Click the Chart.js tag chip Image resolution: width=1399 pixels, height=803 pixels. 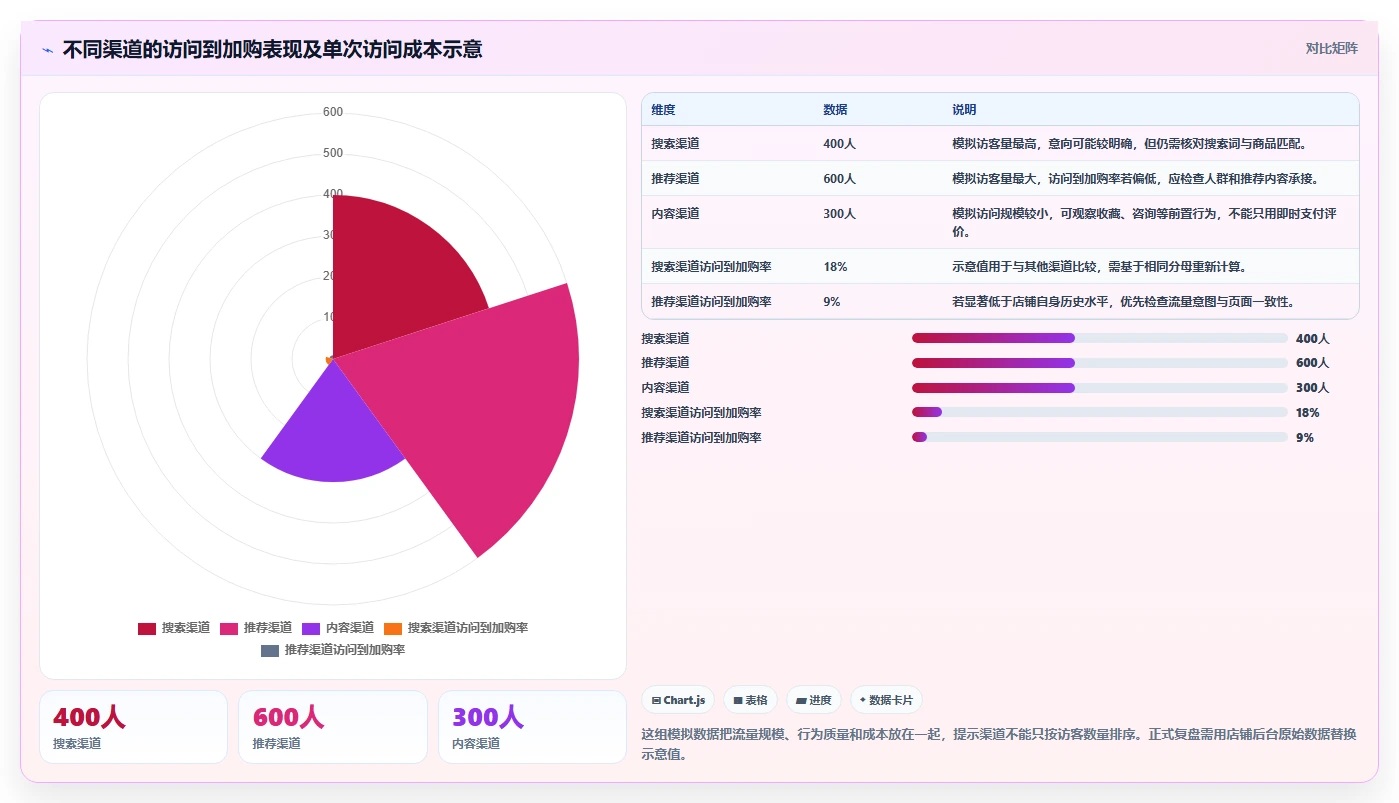tap(678, 700)
